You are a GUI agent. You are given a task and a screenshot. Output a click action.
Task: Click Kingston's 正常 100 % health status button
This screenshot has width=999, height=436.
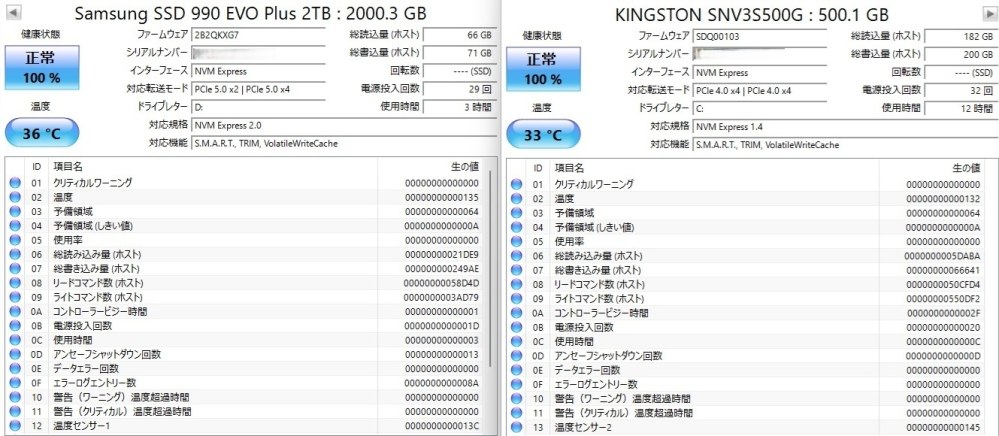[543, 69]
